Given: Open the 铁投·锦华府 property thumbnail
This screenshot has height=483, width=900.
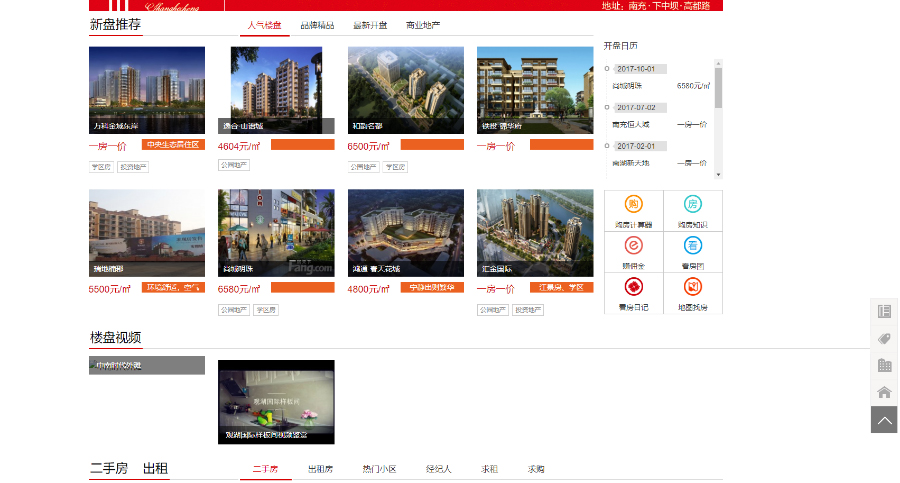Looking at the screenshot, I should tap(535, 90).
